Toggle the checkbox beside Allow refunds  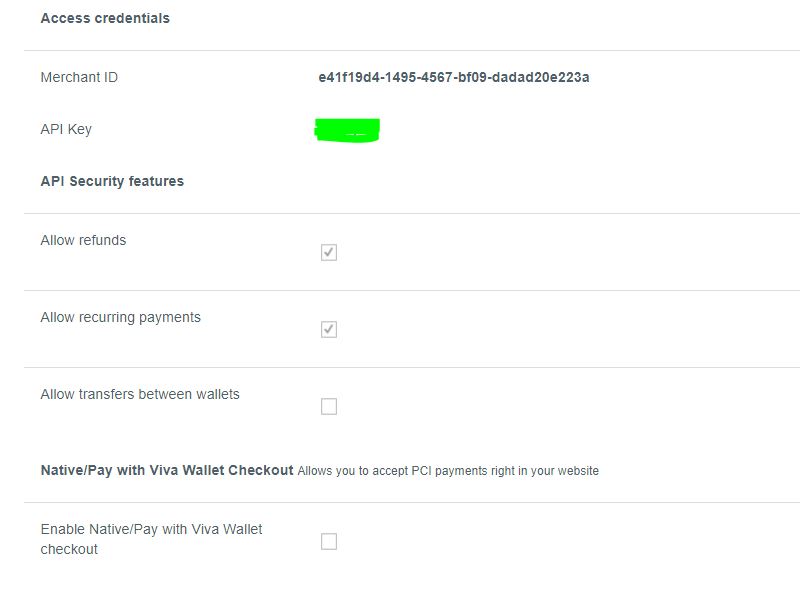pyautogui.click(x=329, y=251)
